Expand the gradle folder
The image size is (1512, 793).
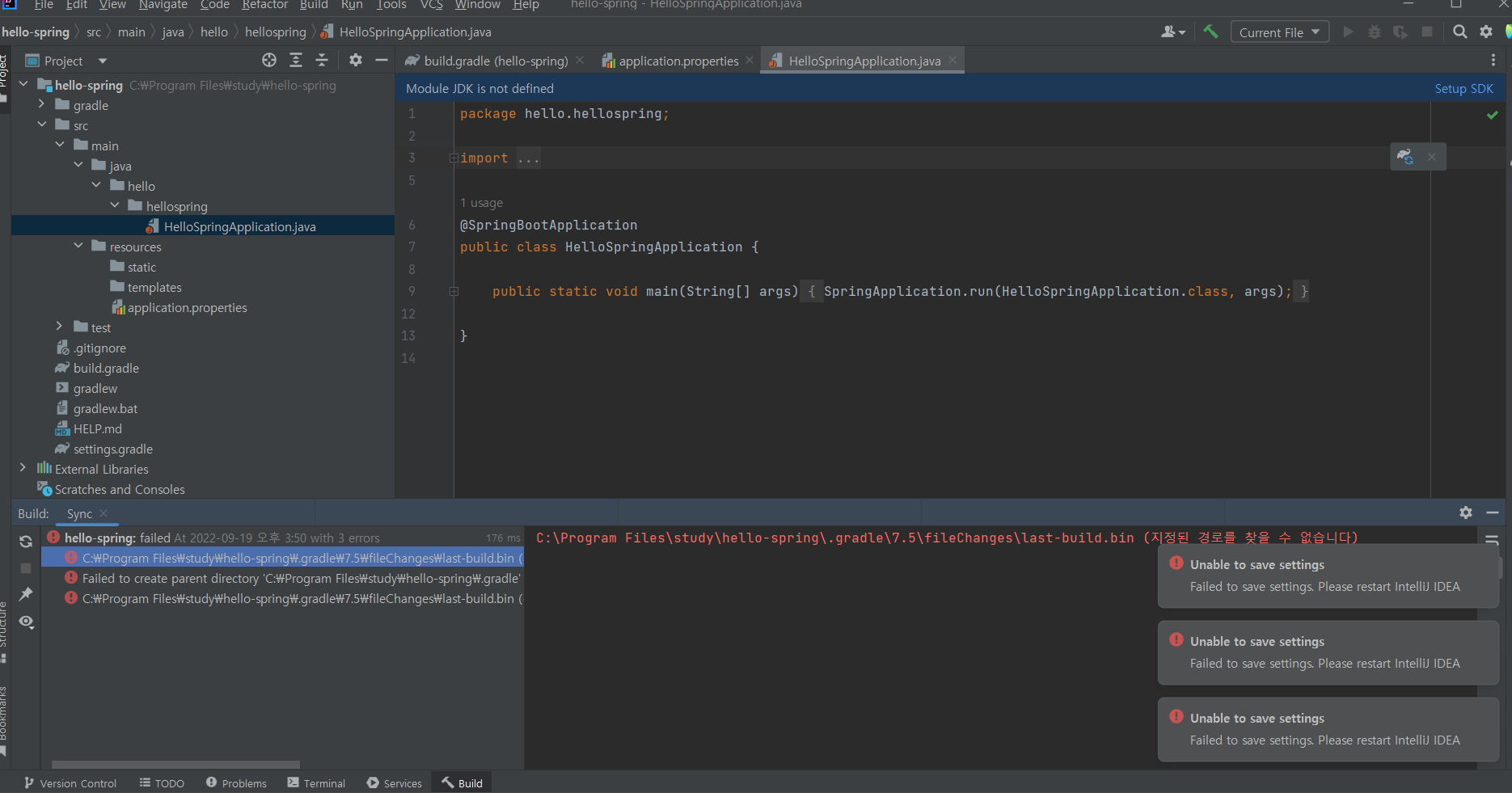click(41, 104)
